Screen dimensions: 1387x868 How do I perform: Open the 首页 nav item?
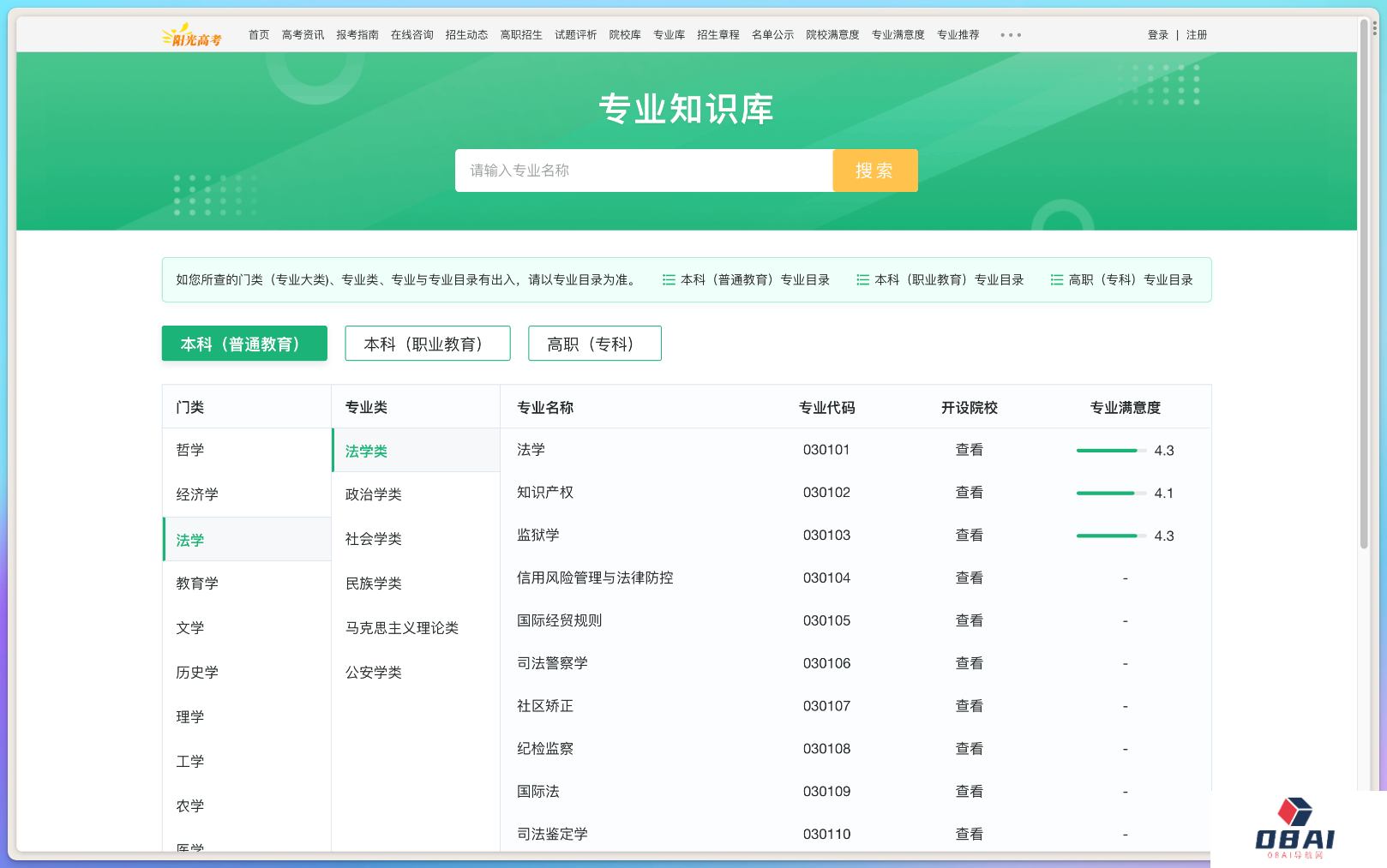[x=259, y=35]
